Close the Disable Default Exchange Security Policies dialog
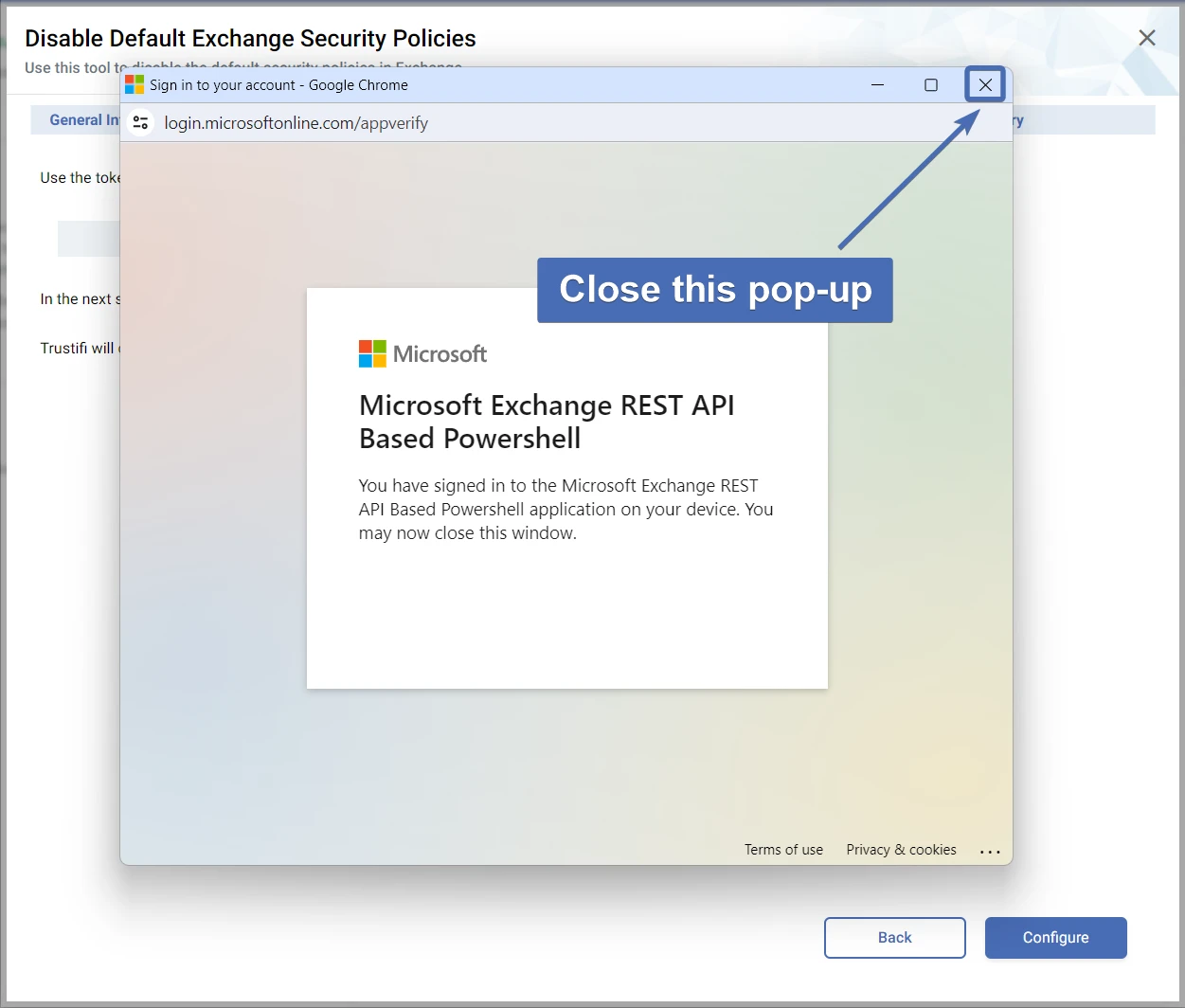Image resolution: width=1185 pixels, height=1008 pixels. [x=1146, y=38]
